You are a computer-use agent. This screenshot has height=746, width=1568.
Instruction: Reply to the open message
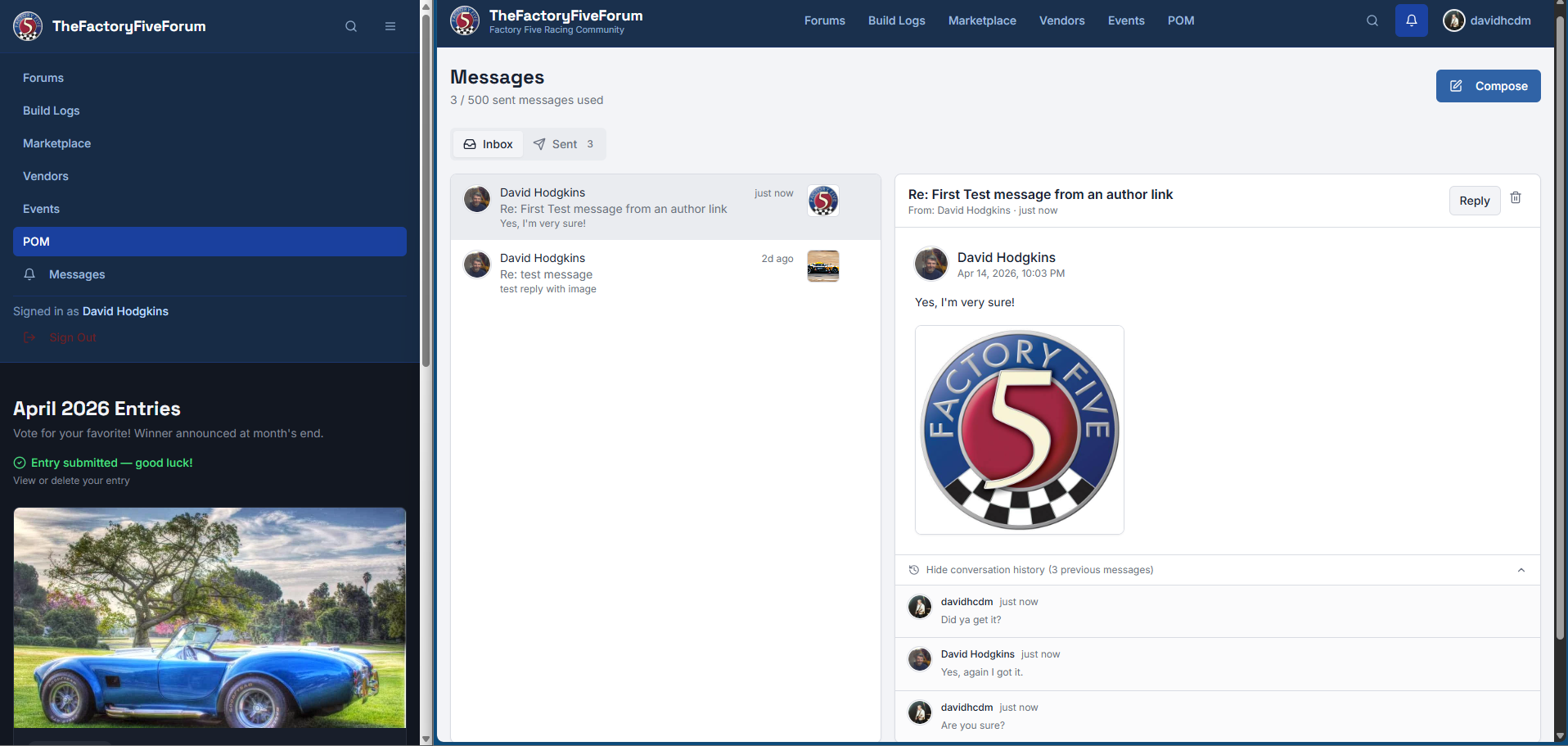1475,201
